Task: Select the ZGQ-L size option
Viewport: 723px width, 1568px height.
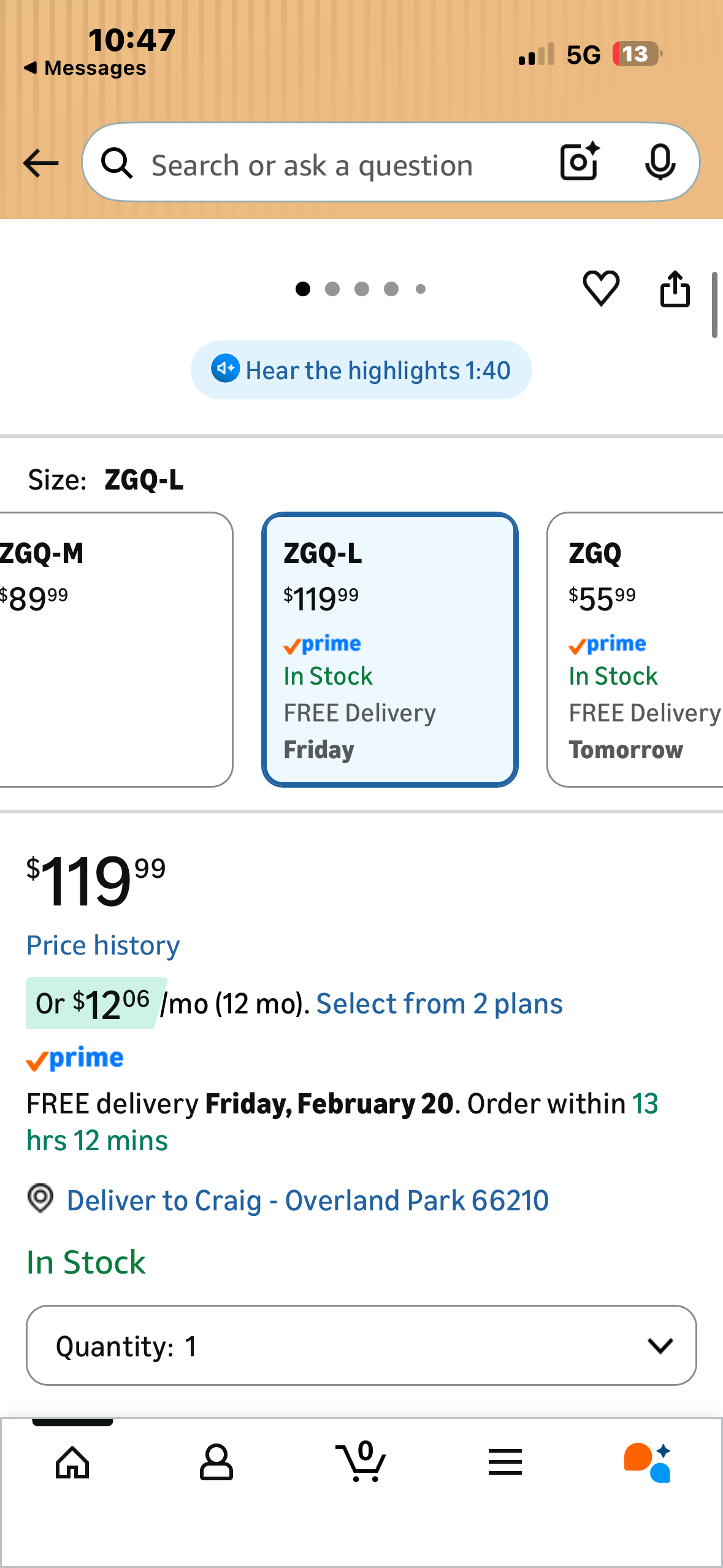Action: coord(390,650)
